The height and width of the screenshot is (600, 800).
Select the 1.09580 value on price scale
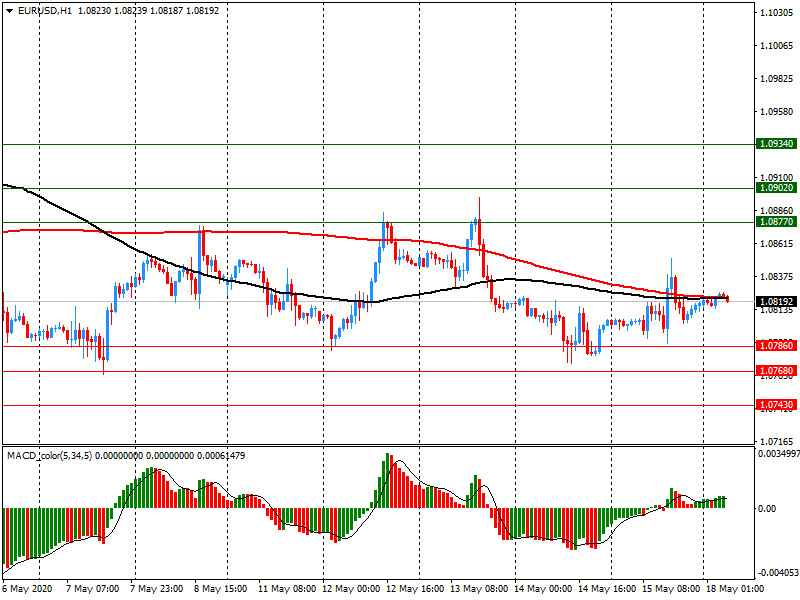coord(777,112)
